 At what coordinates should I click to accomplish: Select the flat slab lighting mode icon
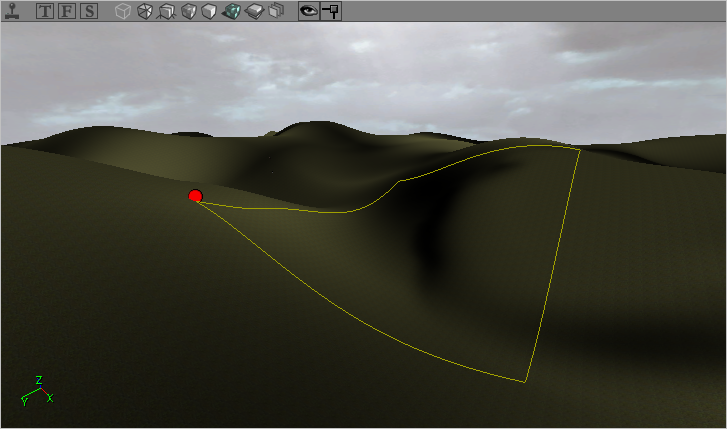254,12
